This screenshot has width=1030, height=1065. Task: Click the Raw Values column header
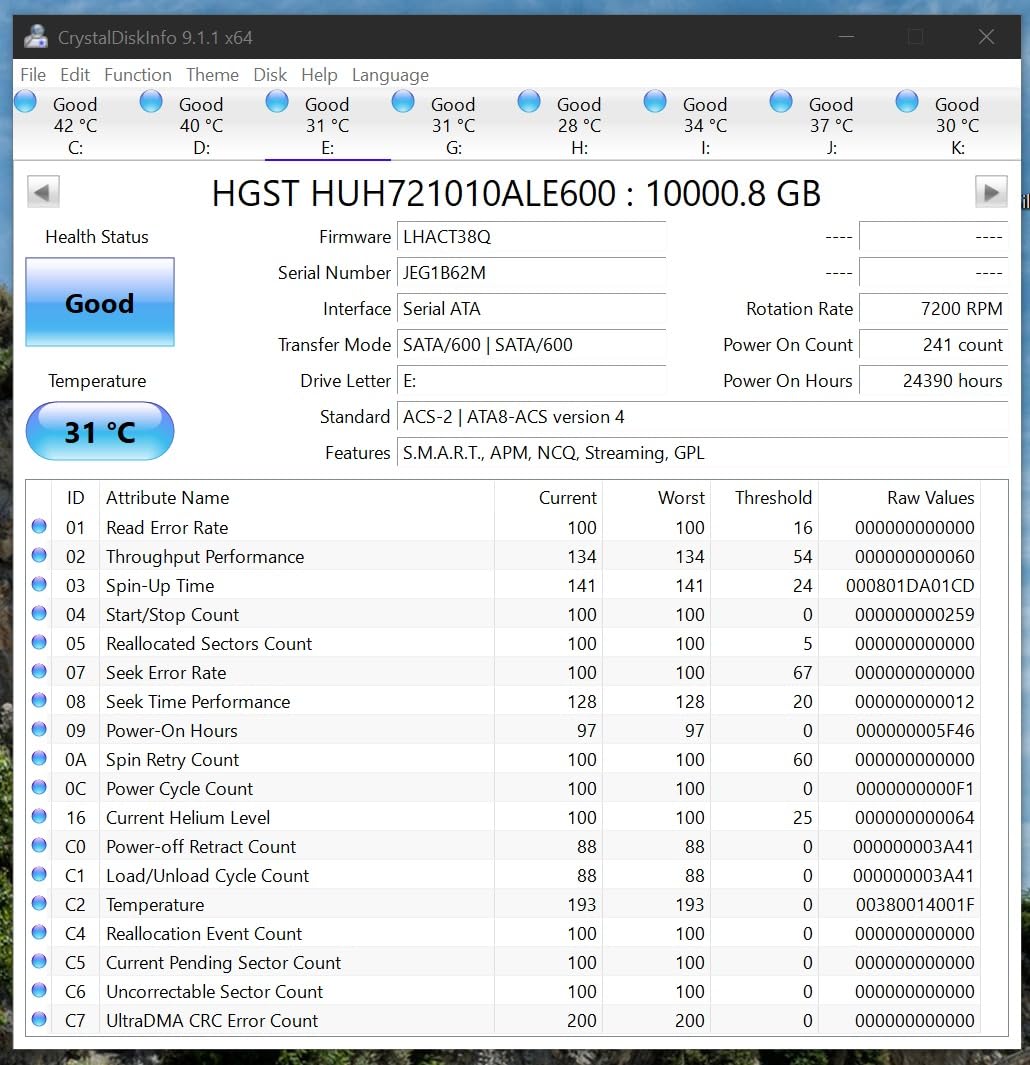[x=900, y=497]
